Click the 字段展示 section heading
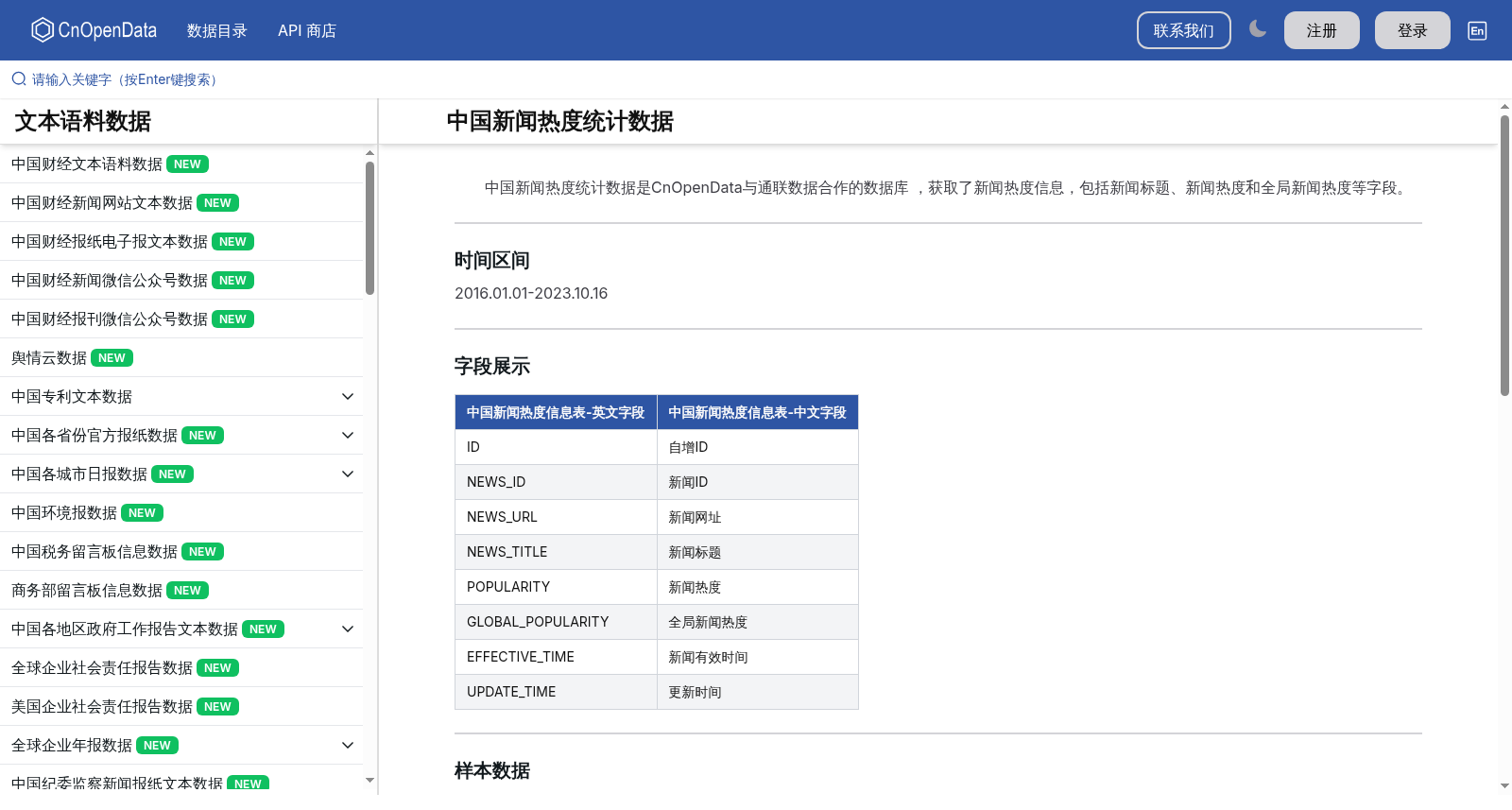 click(x=492, y=367)
